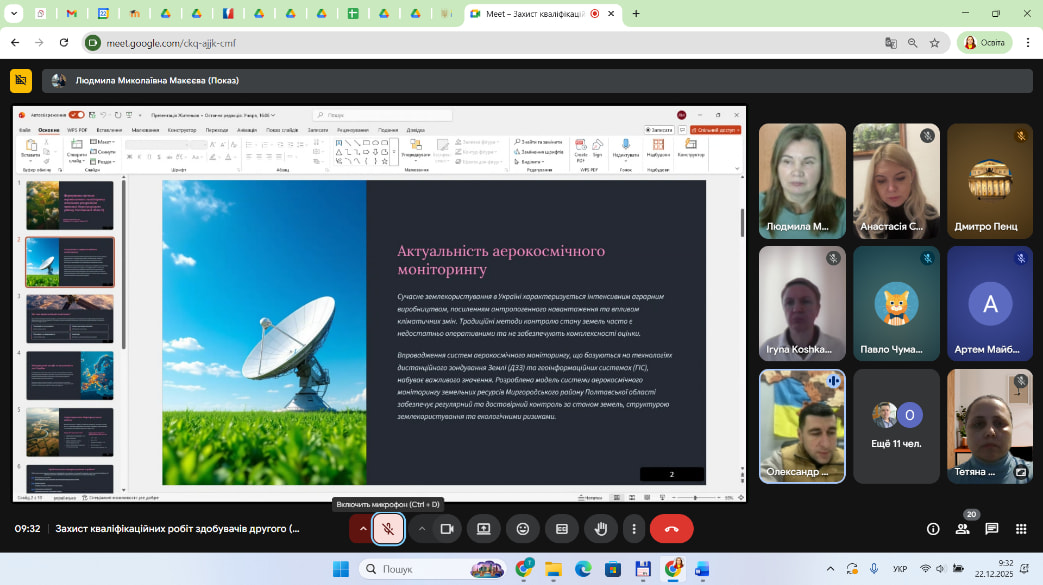
Task: Show the participants list
Action: pos(962,529)
